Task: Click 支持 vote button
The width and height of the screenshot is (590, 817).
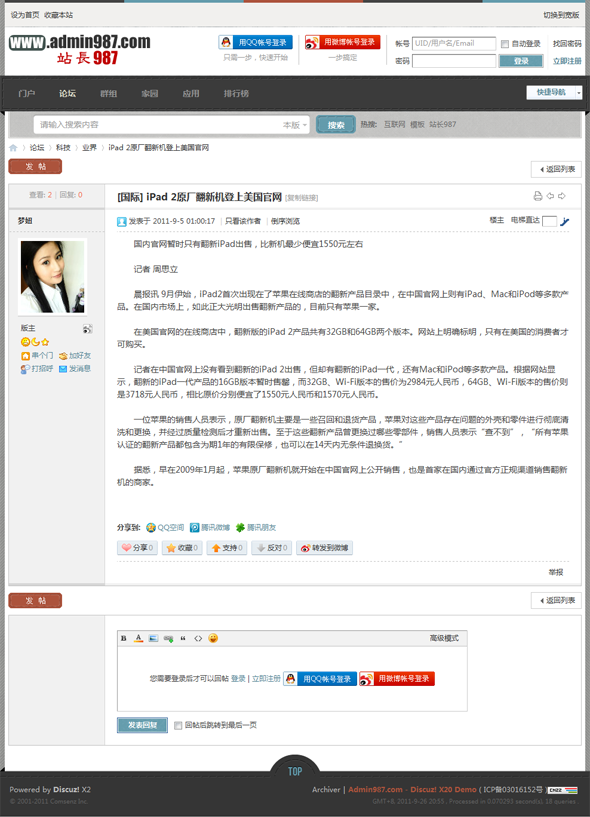Action: (x=227, y=548)
